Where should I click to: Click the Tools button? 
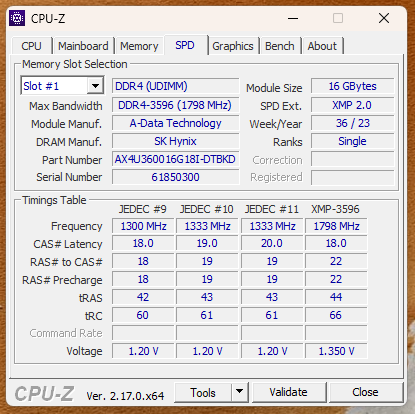[203, 392]
